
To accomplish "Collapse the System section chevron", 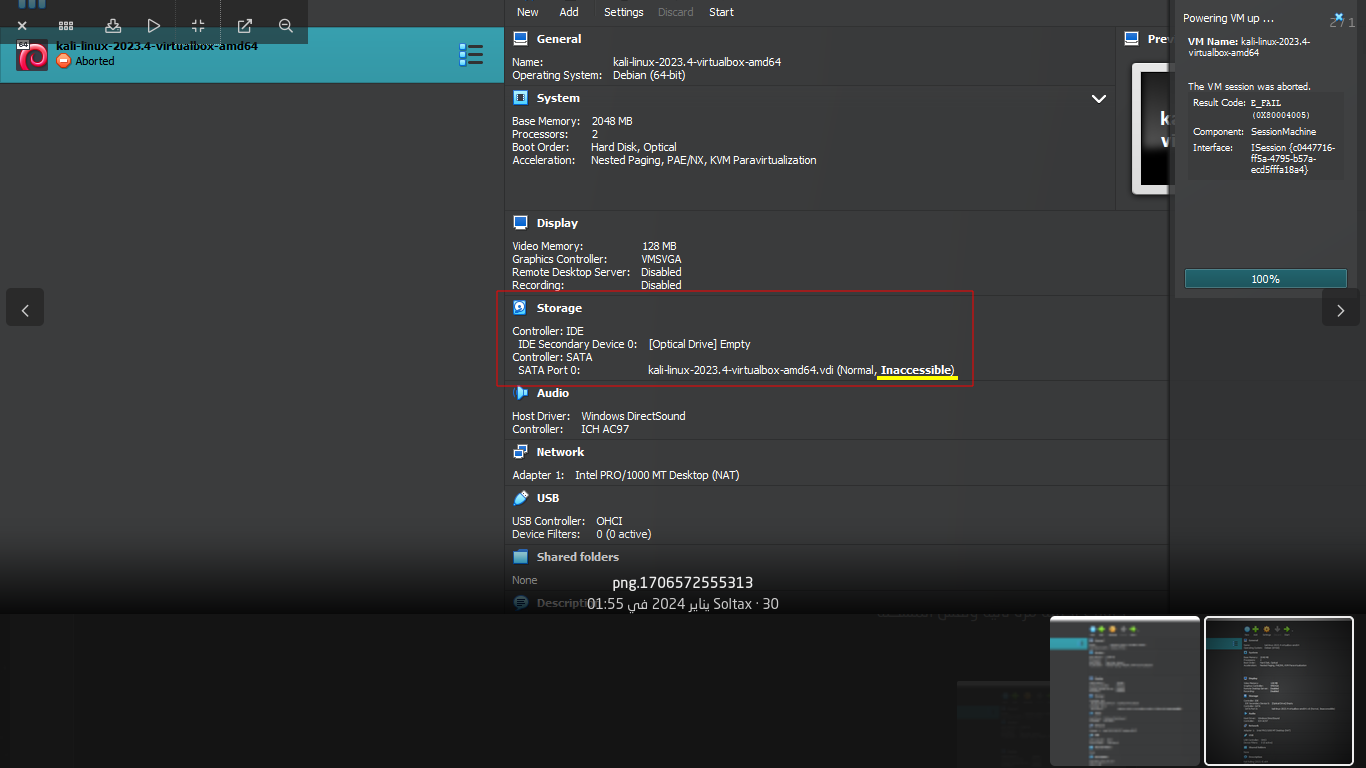I will pos(1099,99).
